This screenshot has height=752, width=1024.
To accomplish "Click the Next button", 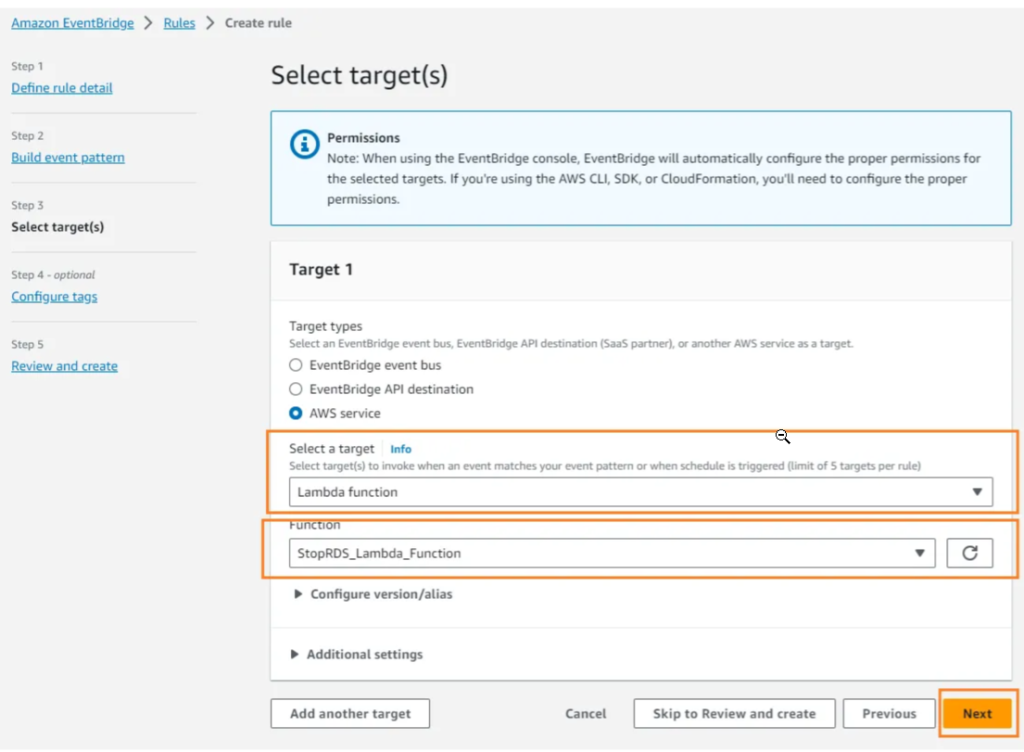I will (x=977, y=713).
